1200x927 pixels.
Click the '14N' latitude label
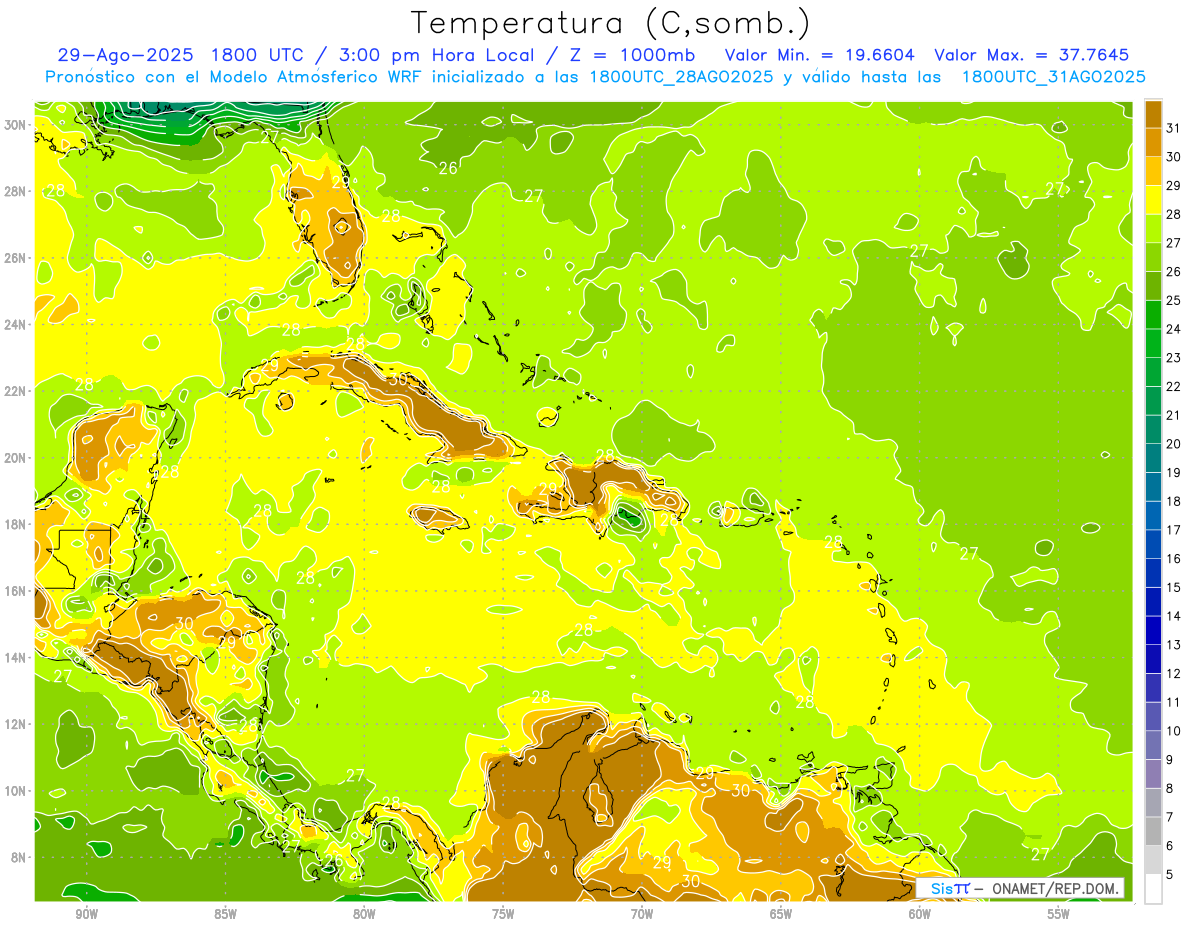(15, 658)
